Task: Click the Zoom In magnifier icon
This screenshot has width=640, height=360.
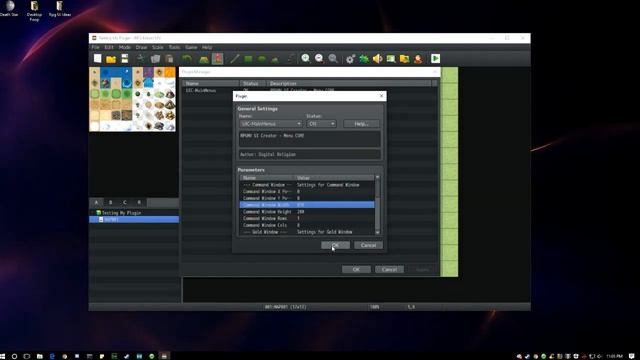Action: (306, 59)
